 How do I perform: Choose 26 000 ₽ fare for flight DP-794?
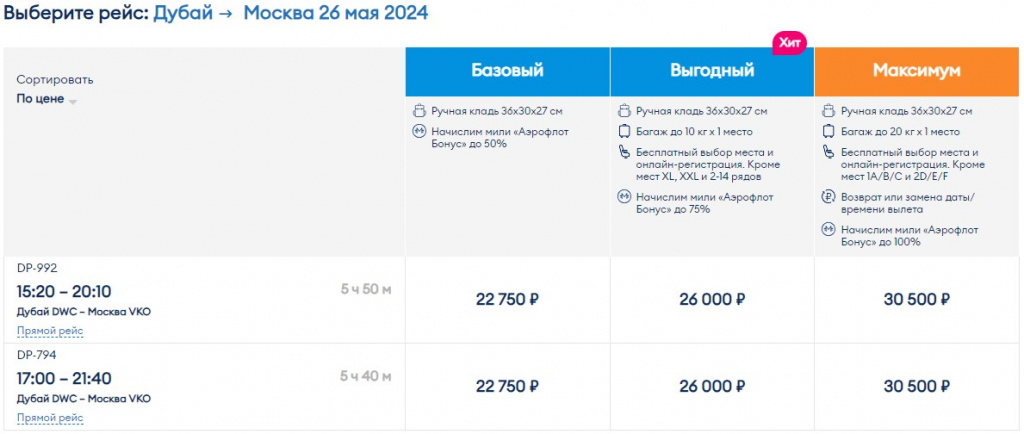tap(712, 386)
